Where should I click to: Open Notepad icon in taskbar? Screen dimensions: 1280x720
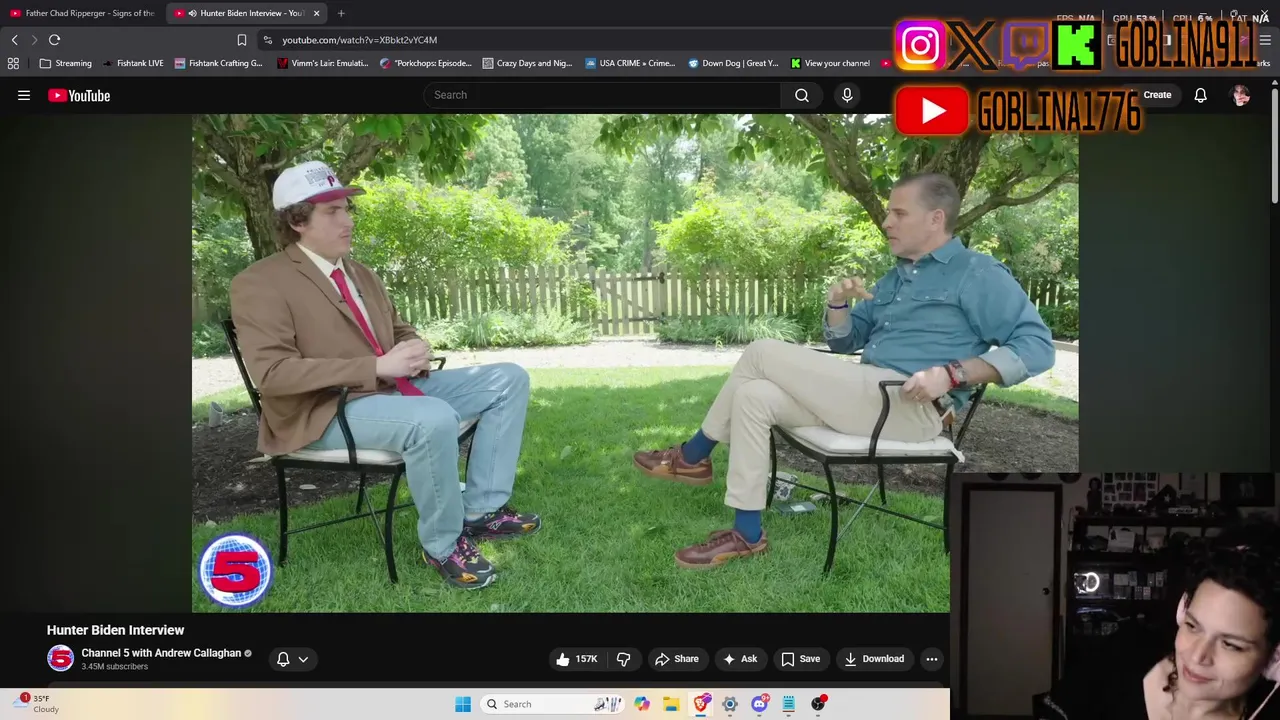click(x=789, y=704)
